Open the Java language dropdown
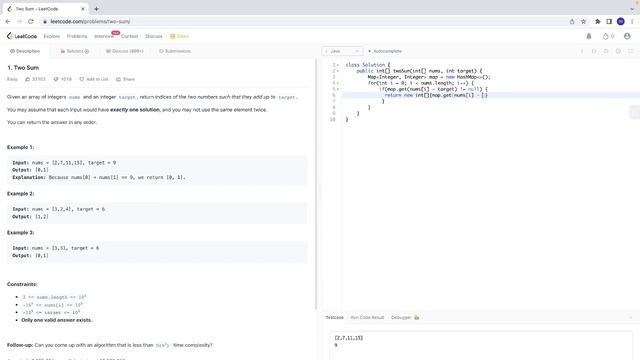This screenshot has width=640, height=360. tap(342, 51)
